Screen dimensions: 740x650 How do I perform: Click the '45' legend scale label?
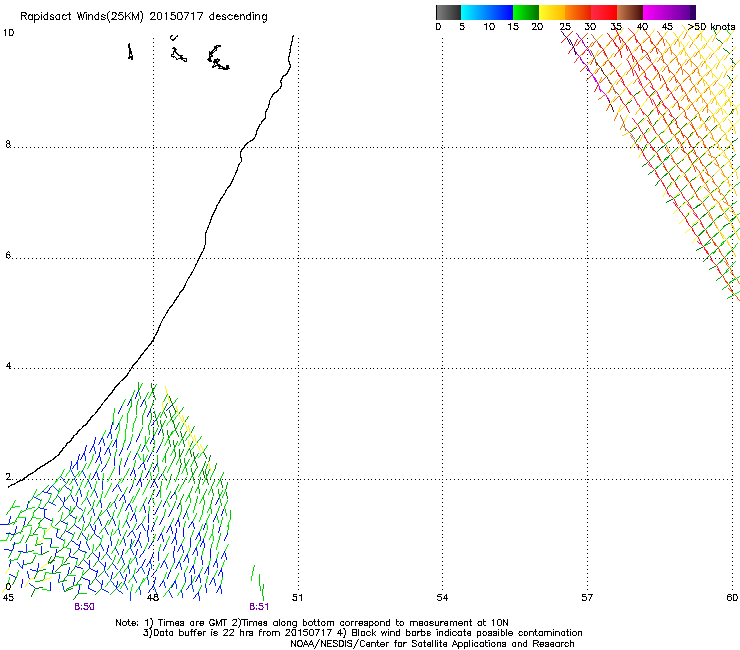point(667,27)
